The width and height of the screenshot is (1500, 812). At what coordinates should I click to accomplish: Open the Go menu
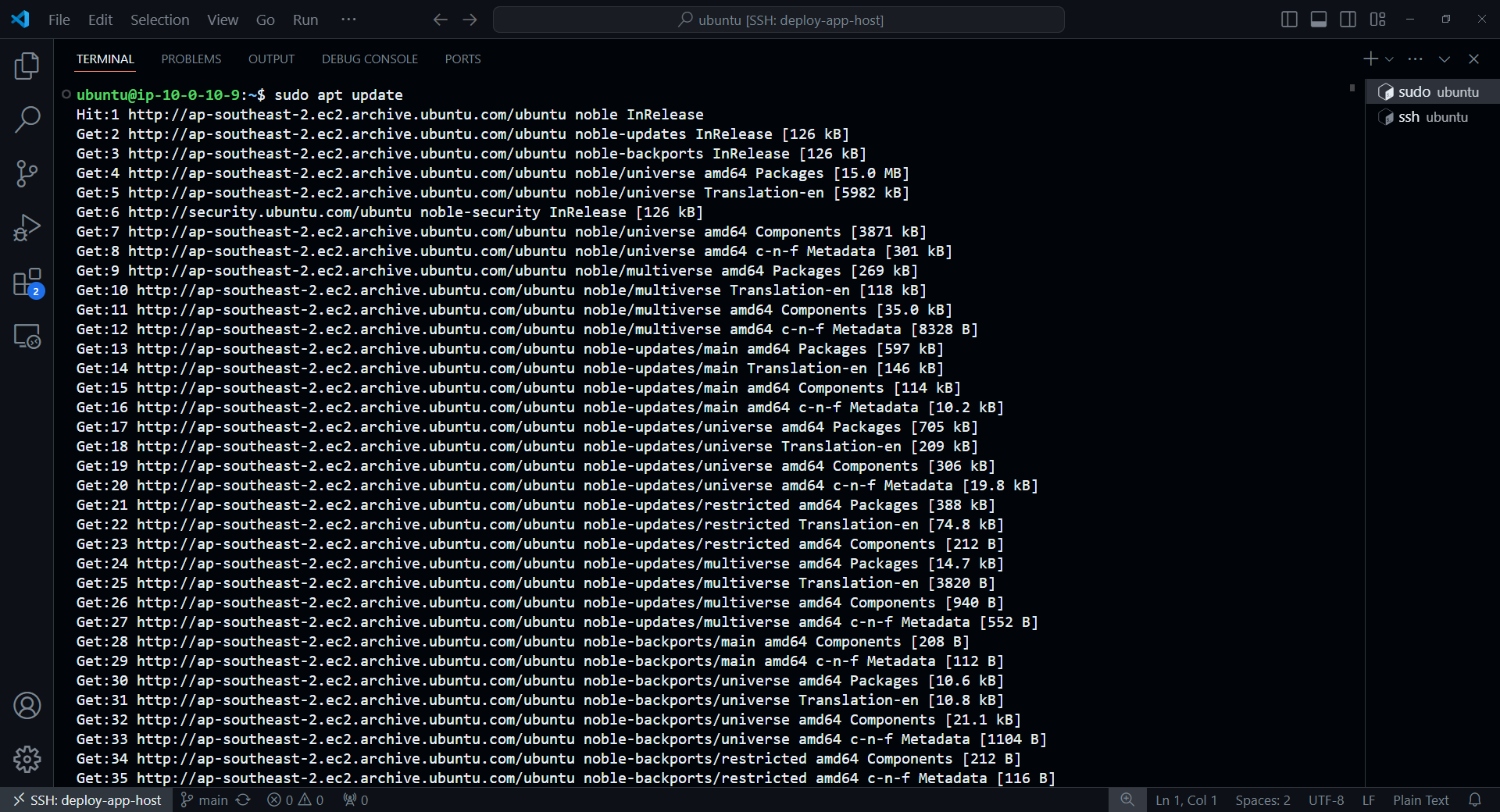pyautogui.click(x=266, y=20)
